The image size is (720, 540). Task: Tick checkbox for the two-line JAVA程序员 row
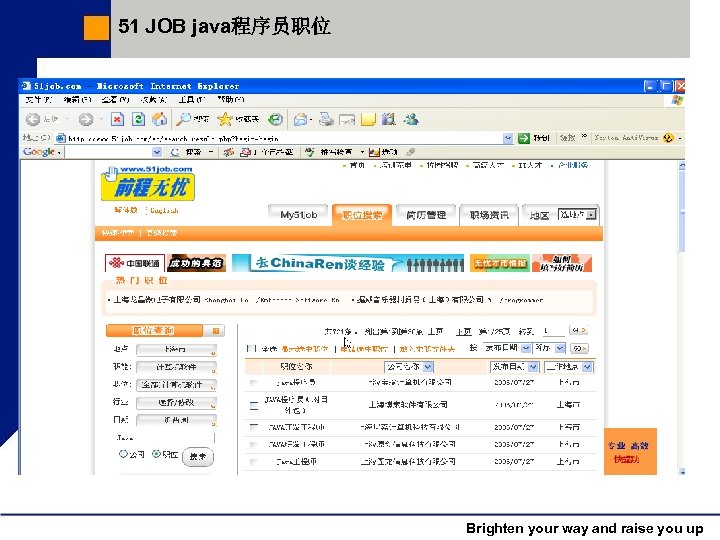(253, 405)
